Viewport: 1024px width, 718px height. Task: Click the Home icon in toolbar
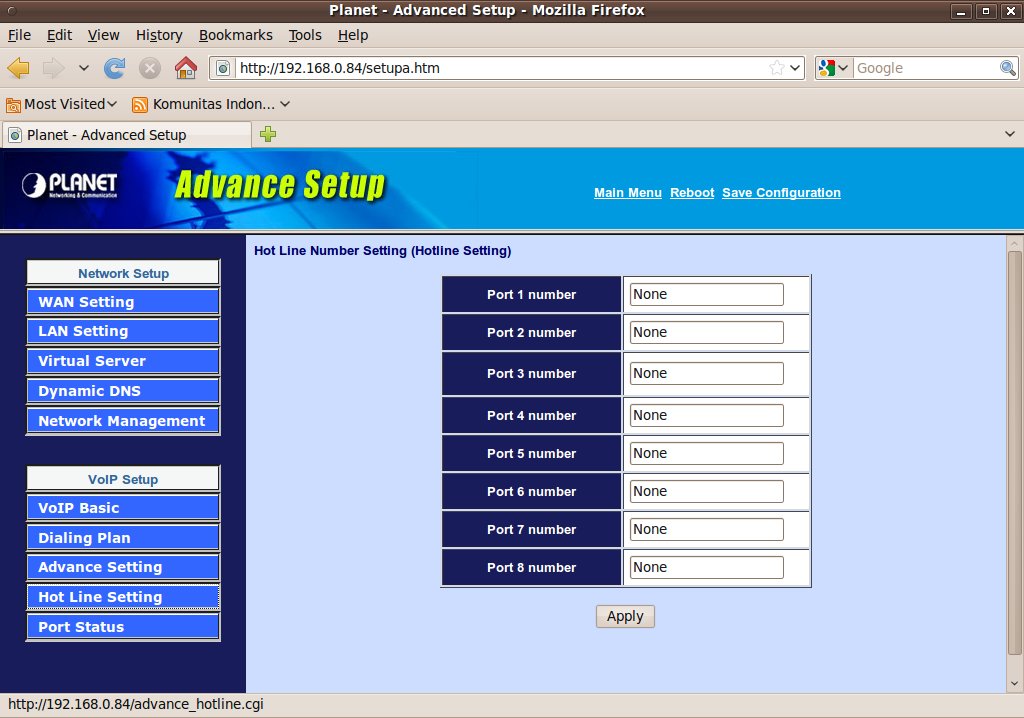[185, 68]
